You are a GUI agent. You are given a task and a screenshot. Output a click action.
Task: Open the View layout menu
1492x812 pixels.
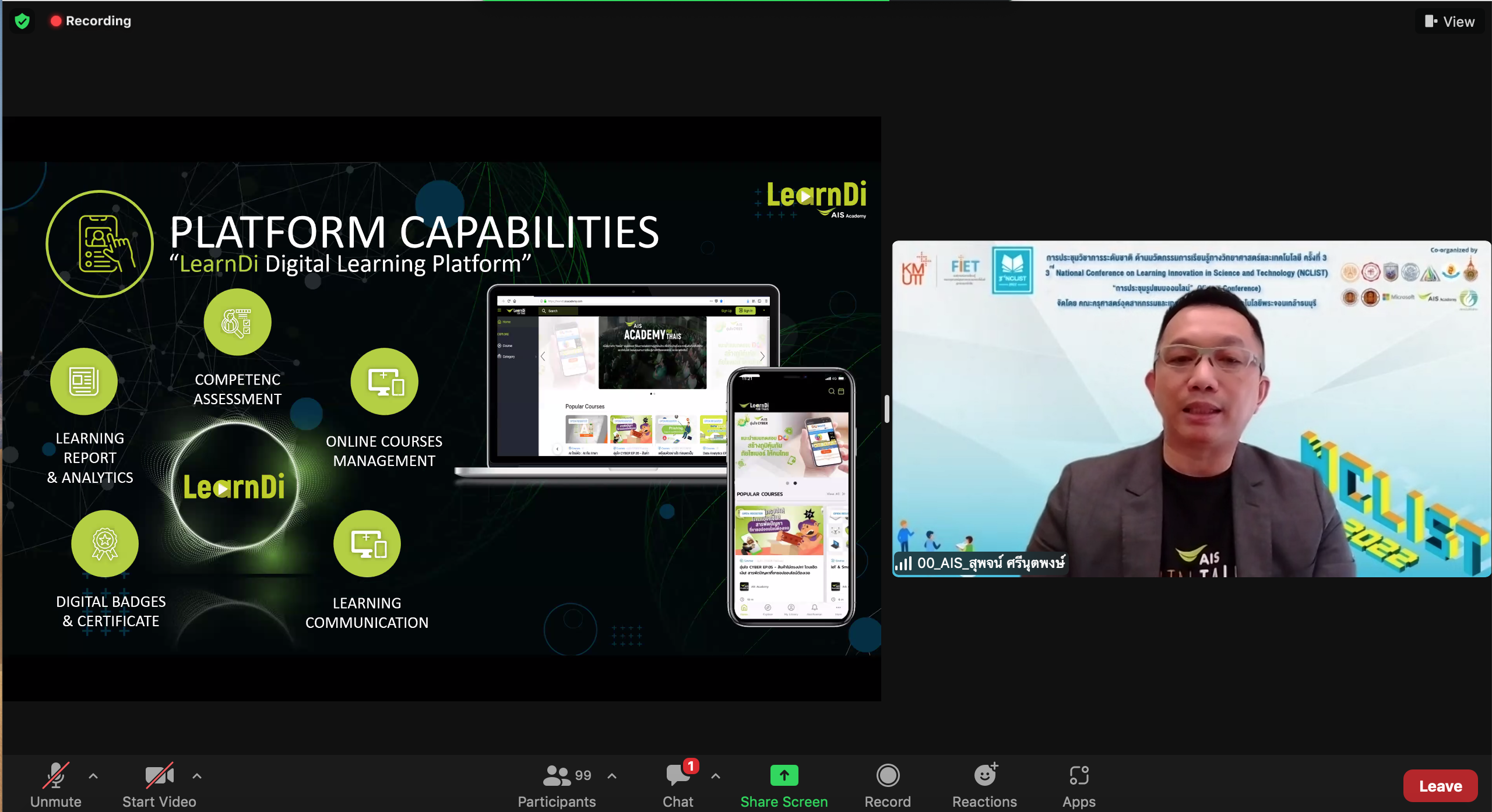pos(1451,22)
